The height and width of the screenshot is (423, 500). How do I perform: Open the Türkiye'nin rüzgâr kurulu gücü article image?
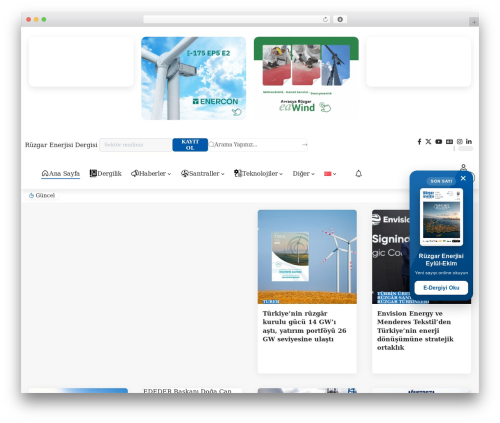click(307, 257)
